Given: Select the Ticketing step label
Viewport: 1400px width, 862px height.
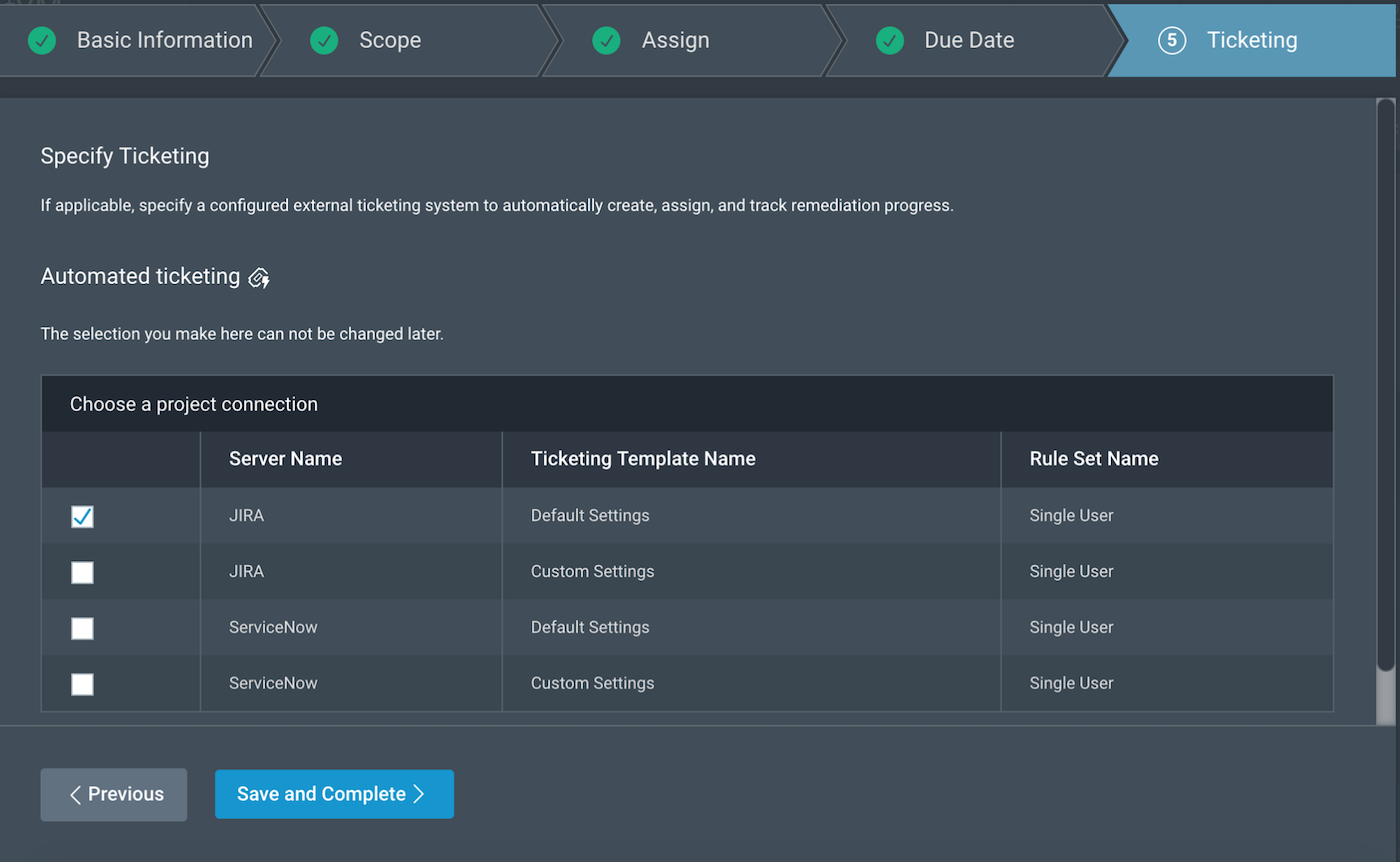Looking at the screenshot, I should 1252,41.
